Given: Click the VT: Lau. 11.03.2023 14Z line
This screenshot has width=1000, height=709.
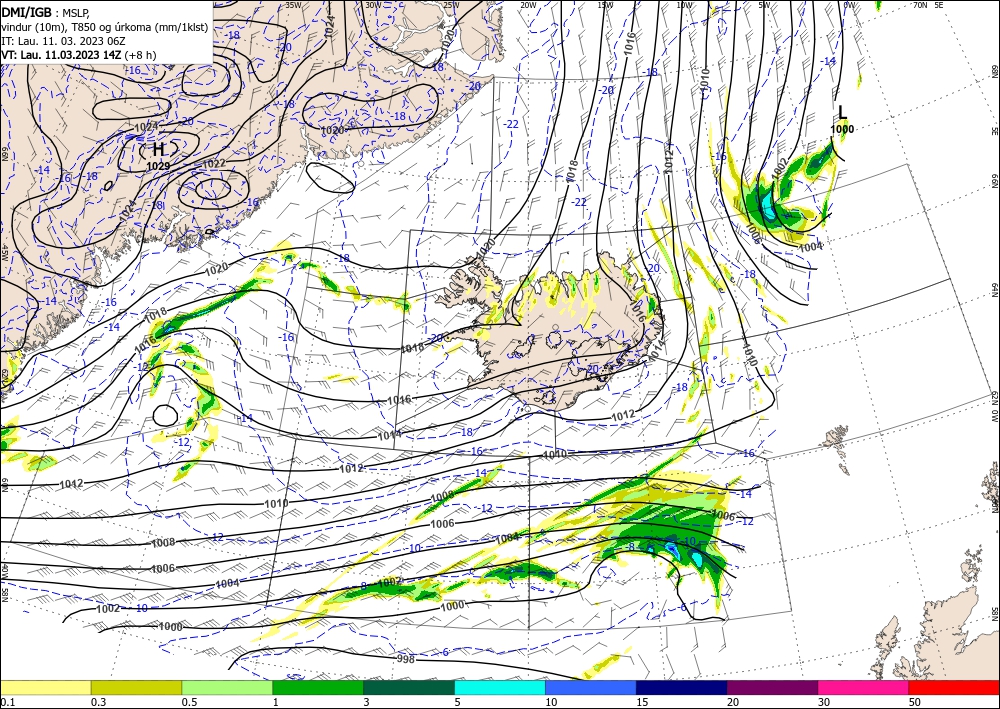Looking at the screenshot, I should click(61, 55).
